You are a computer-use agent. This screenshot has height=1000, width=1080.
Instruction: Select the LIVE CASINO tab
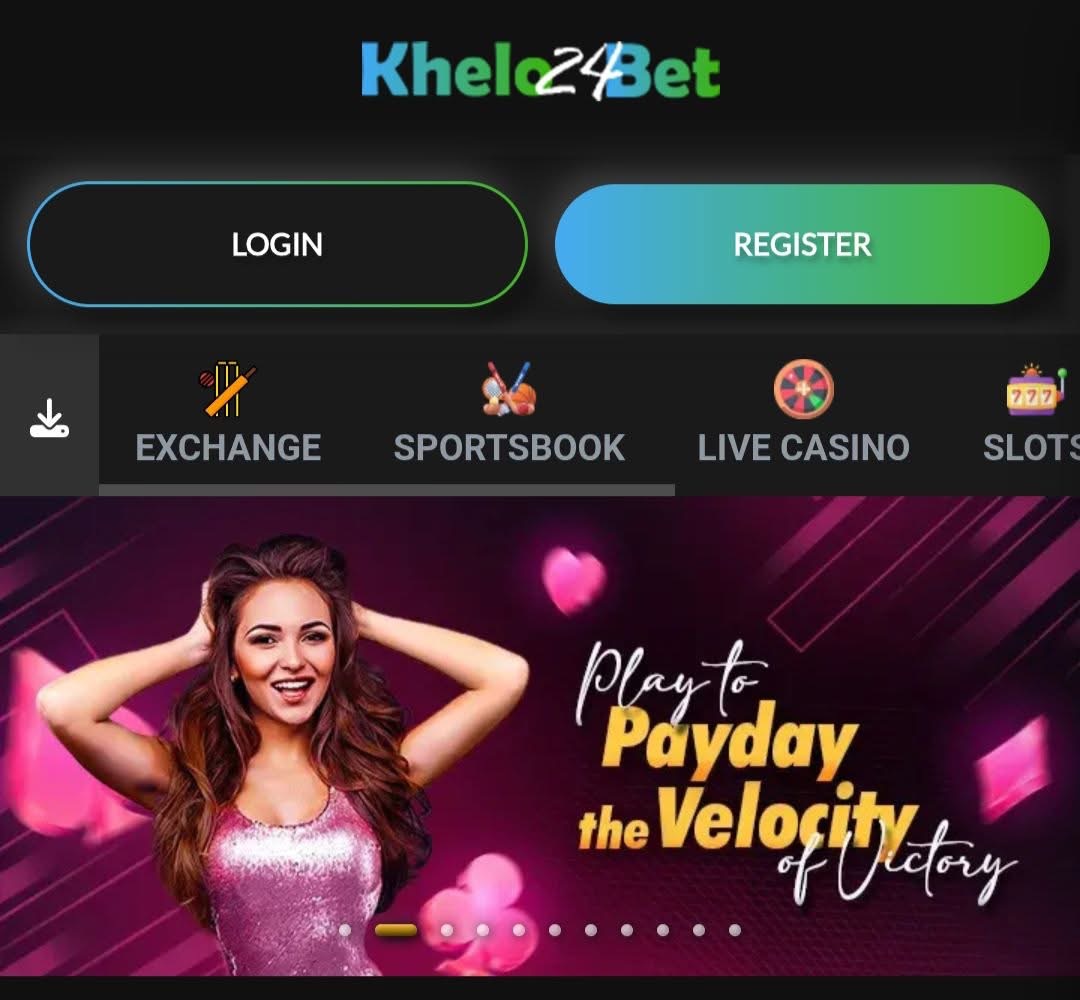coord(803,448)
